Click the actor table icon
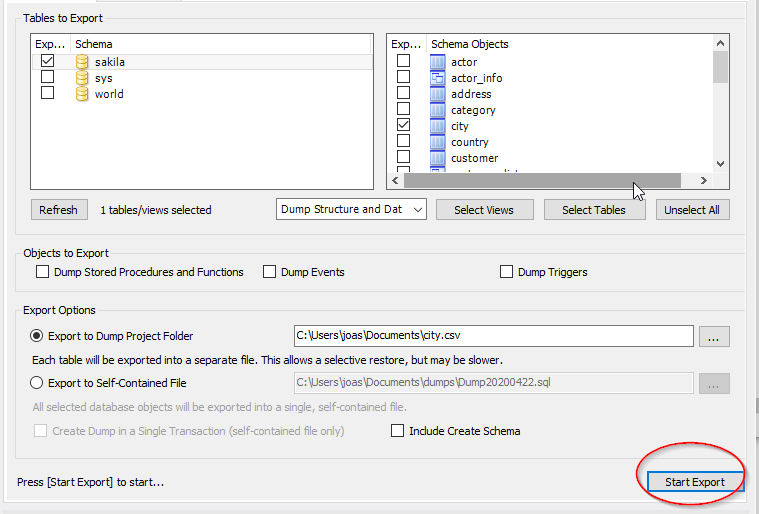 click(437, 62)
